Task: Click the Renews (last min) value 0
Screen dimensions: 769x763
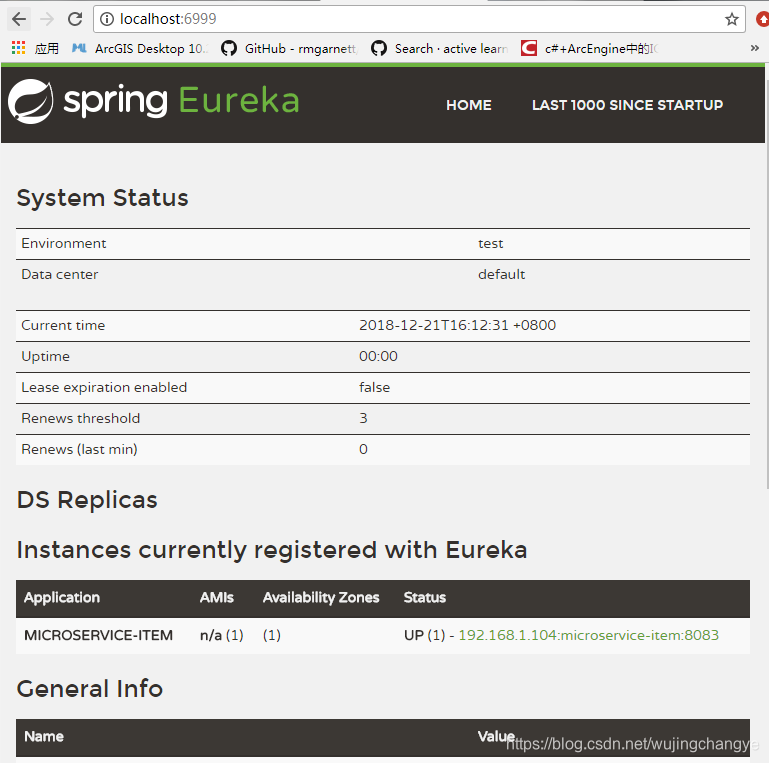Action: point(363,449)
